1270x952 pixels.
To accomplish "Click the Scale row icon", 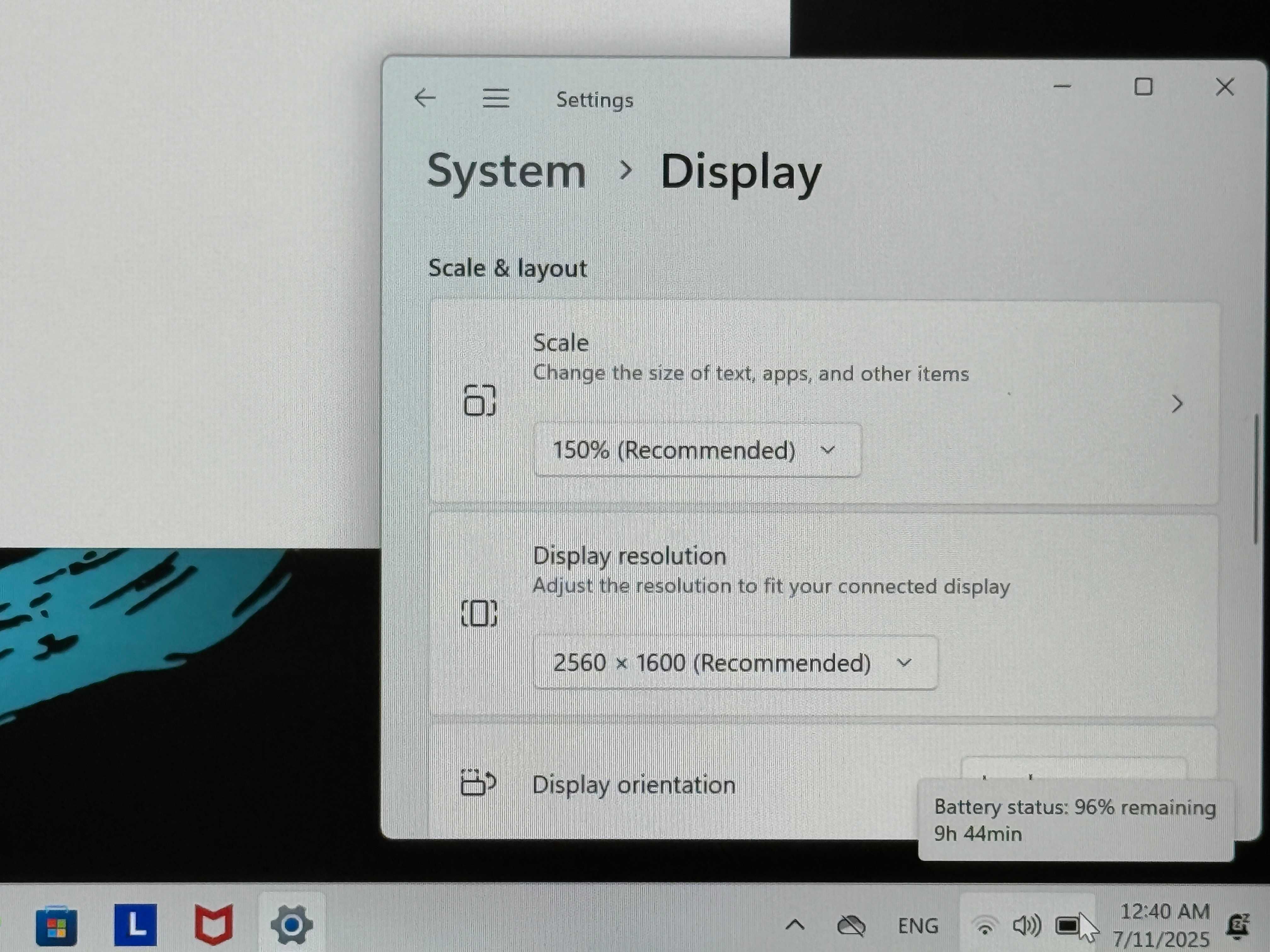I will pyautogui.click(x=479, y=400).
